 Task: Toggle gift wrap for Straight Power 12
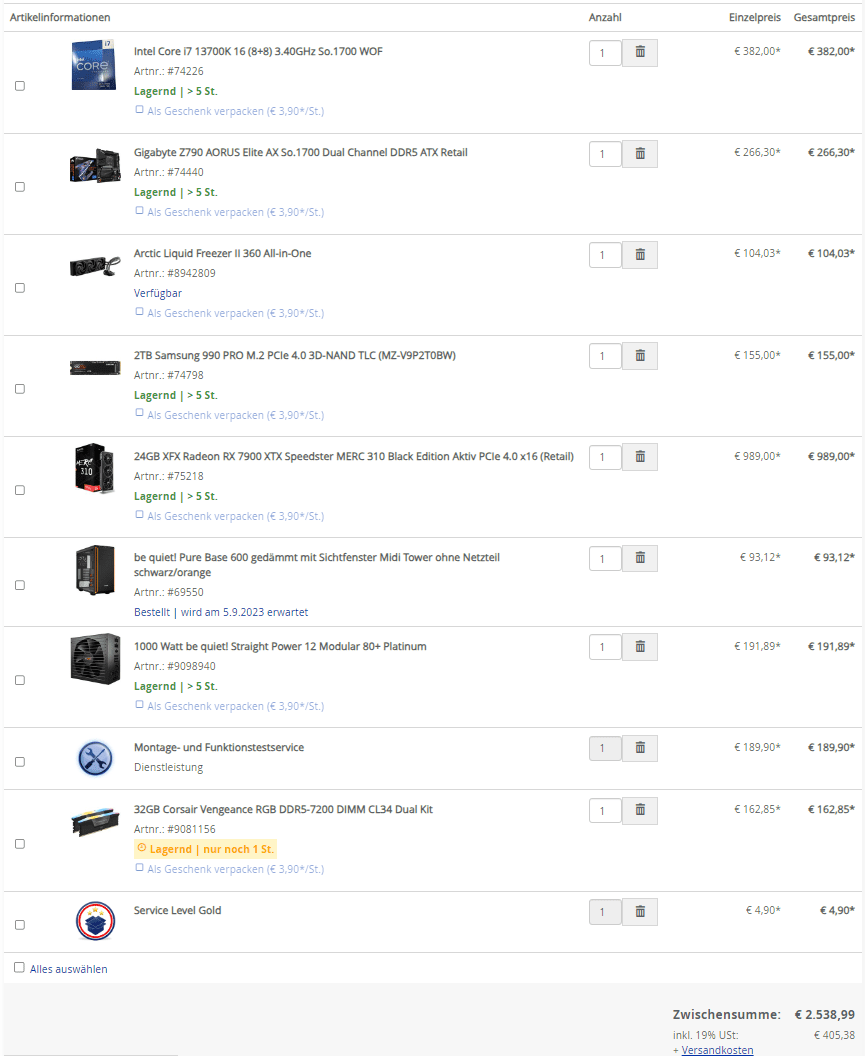coord(139,704)
